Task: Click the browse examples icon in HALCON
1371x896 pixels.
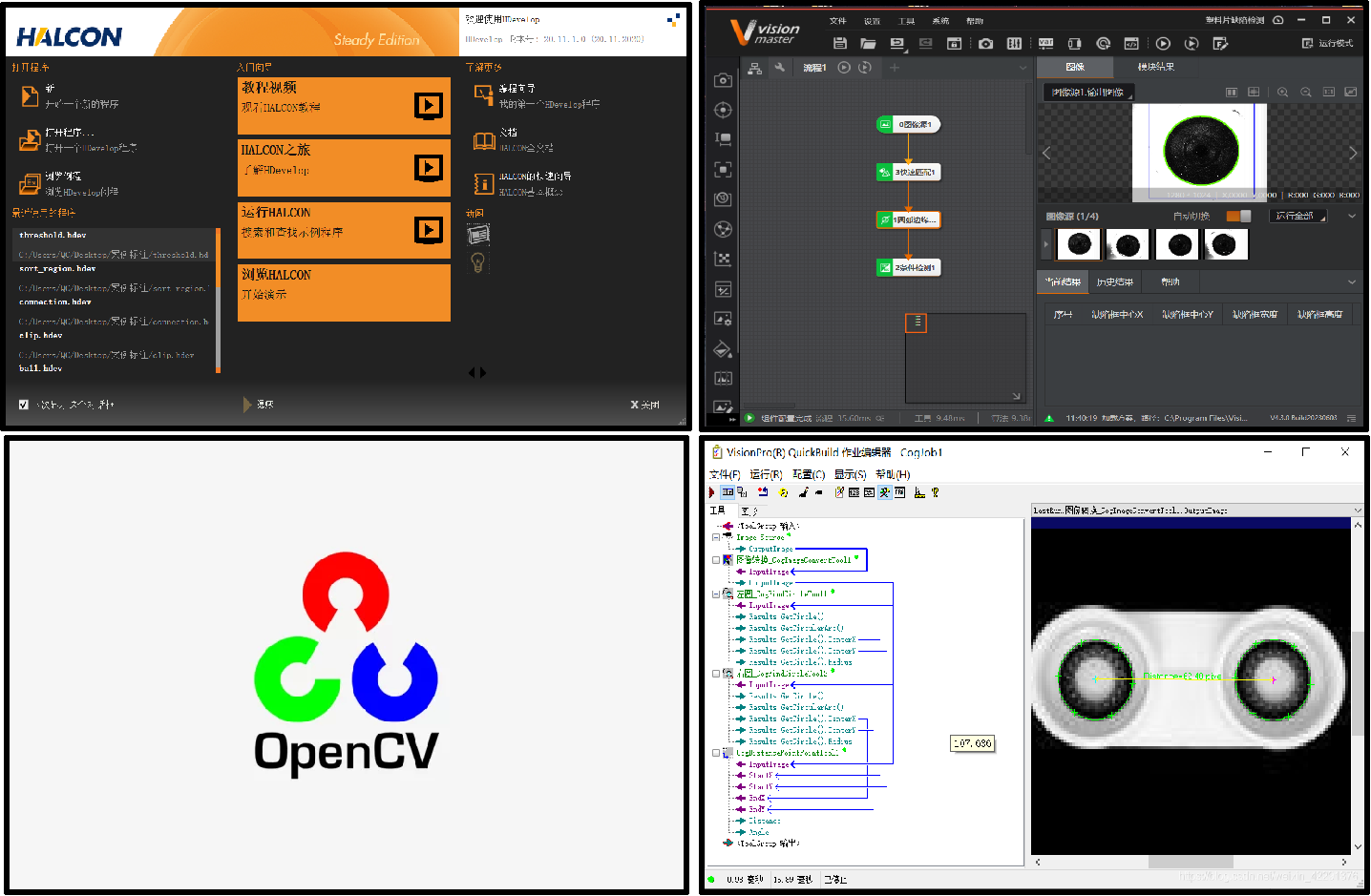Action: click(30, 183)
